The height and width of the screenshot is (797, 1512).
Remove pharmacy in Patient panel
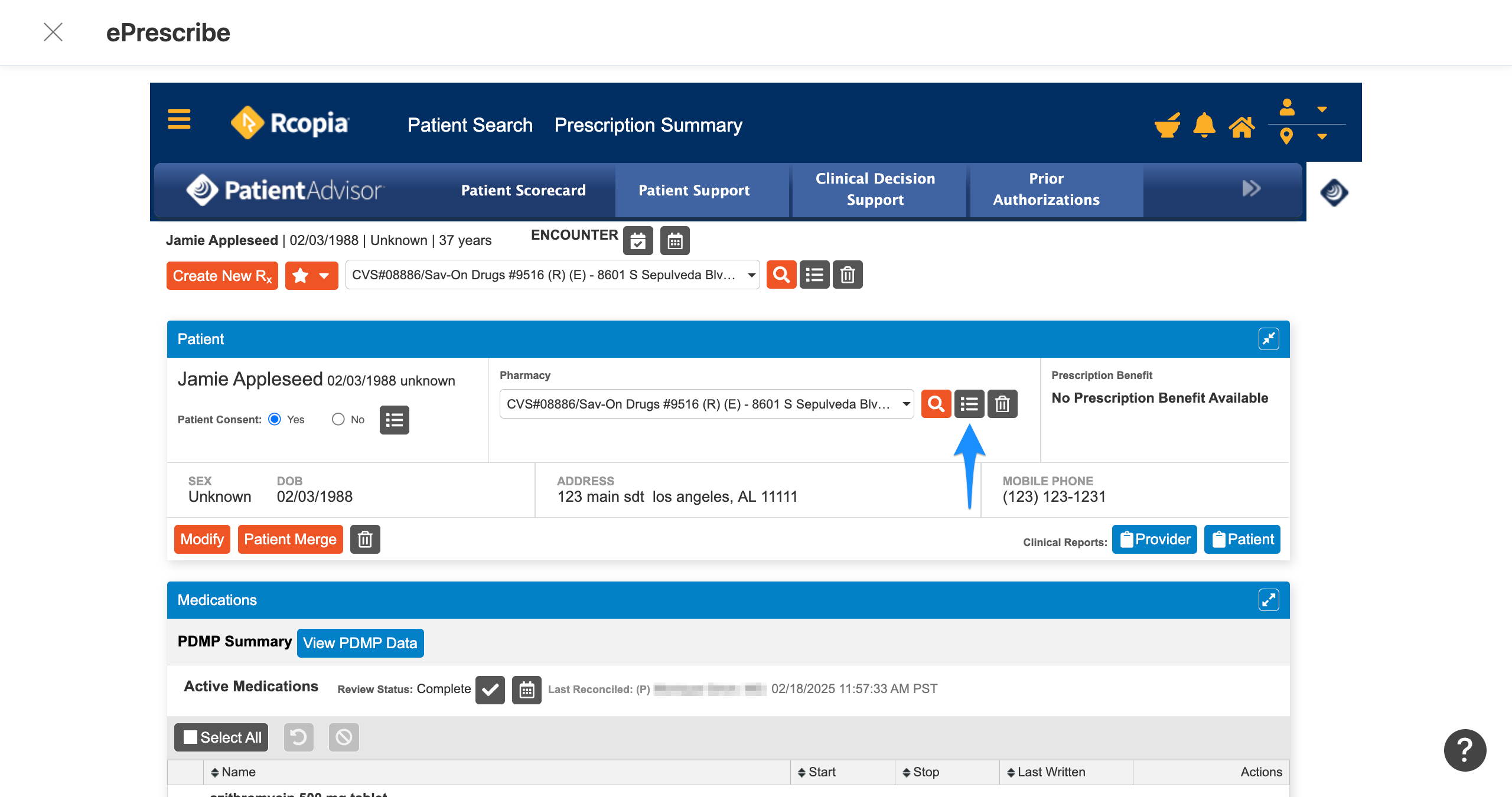point(1002,404)
